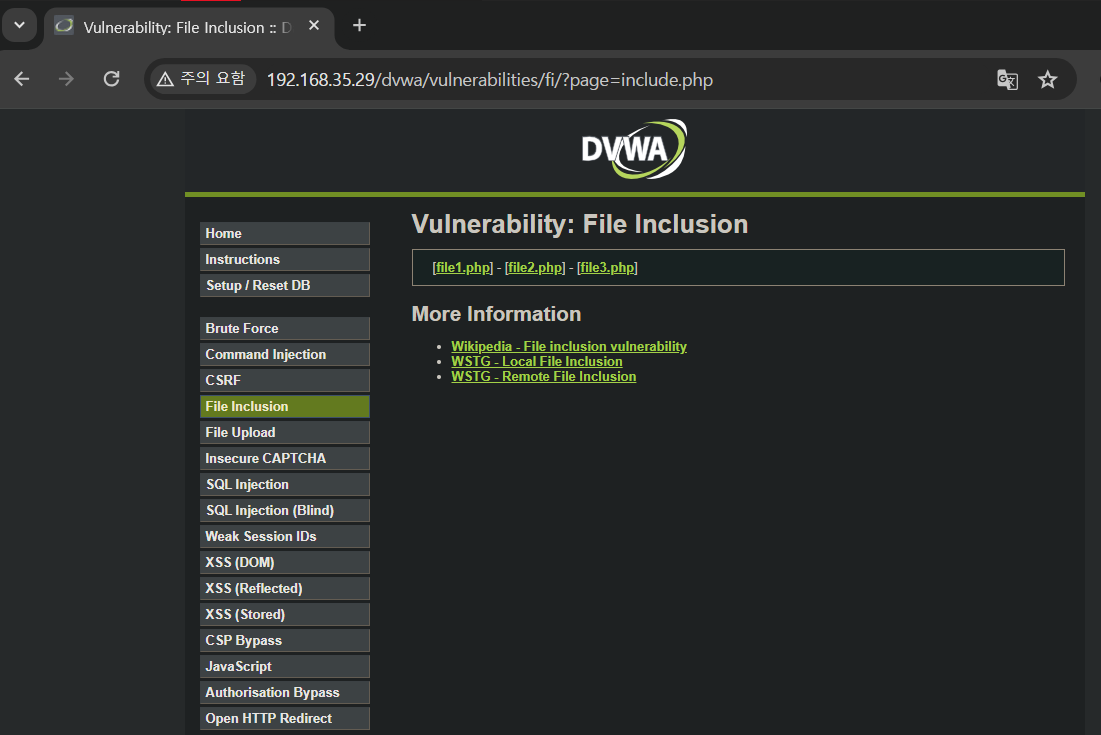This screenshot has height=735, width=1101.
Task: Open the XSS (Stored) page
Action: pos(284,614)
